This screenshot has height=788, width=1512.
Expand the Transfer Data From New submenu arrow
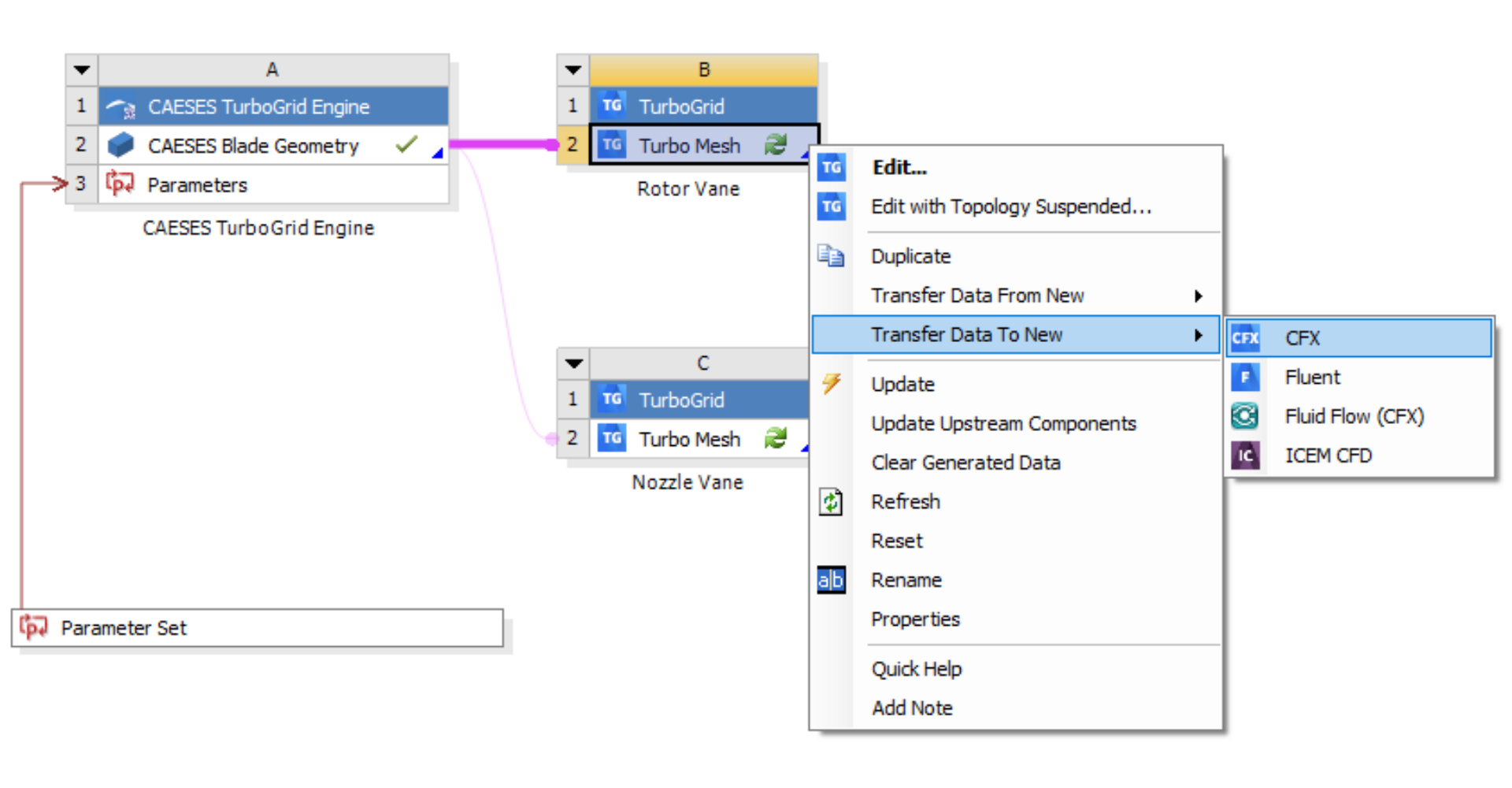coord(1199,295)
